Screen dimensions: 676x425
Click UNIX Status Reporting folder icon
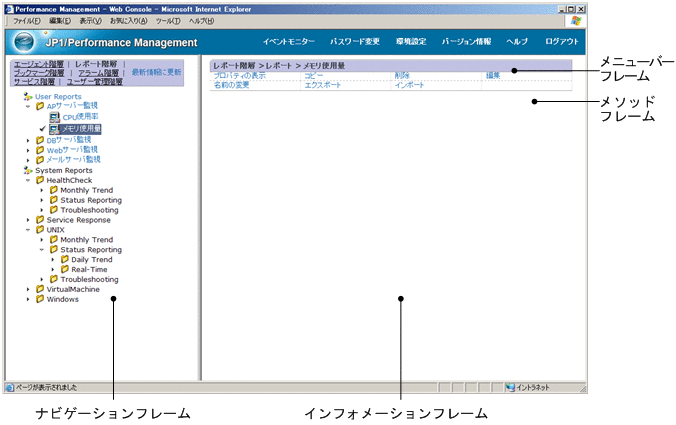(54, 250)
